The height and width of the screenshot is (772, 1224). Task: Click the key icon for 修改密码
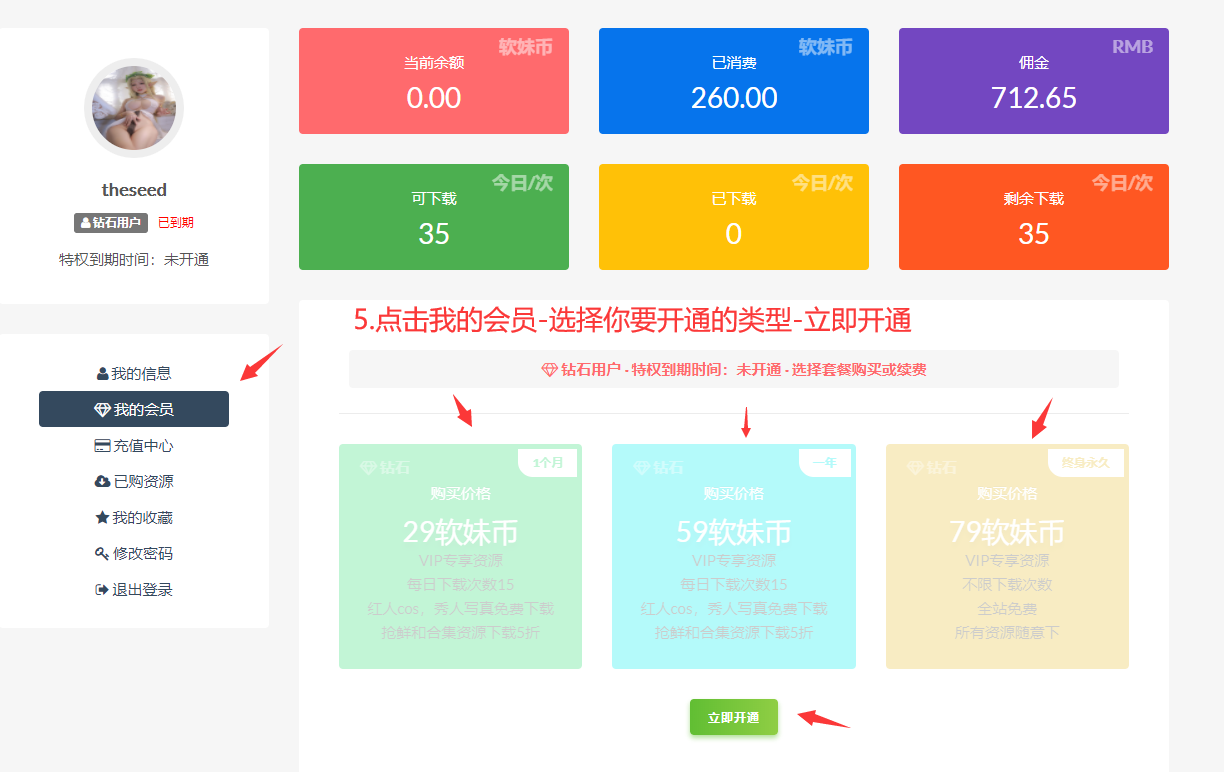[x=102, y=554]
